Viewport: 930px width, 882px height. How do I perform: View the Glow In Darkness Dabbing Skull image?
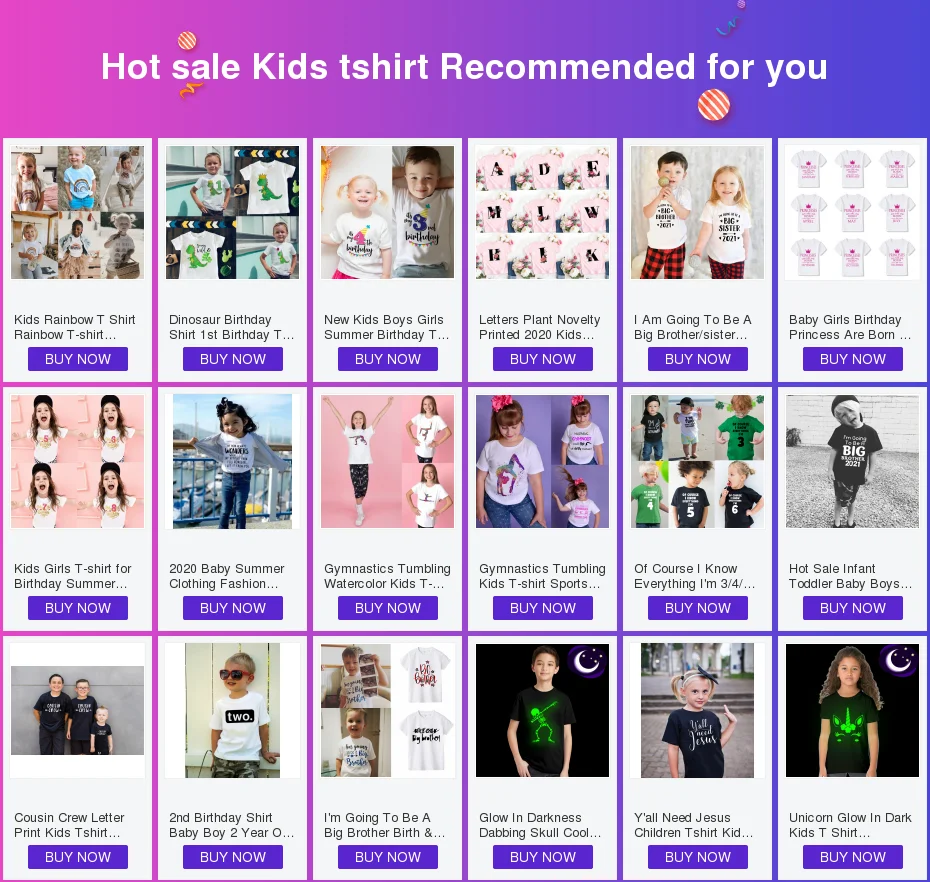(x=542, y=711)
